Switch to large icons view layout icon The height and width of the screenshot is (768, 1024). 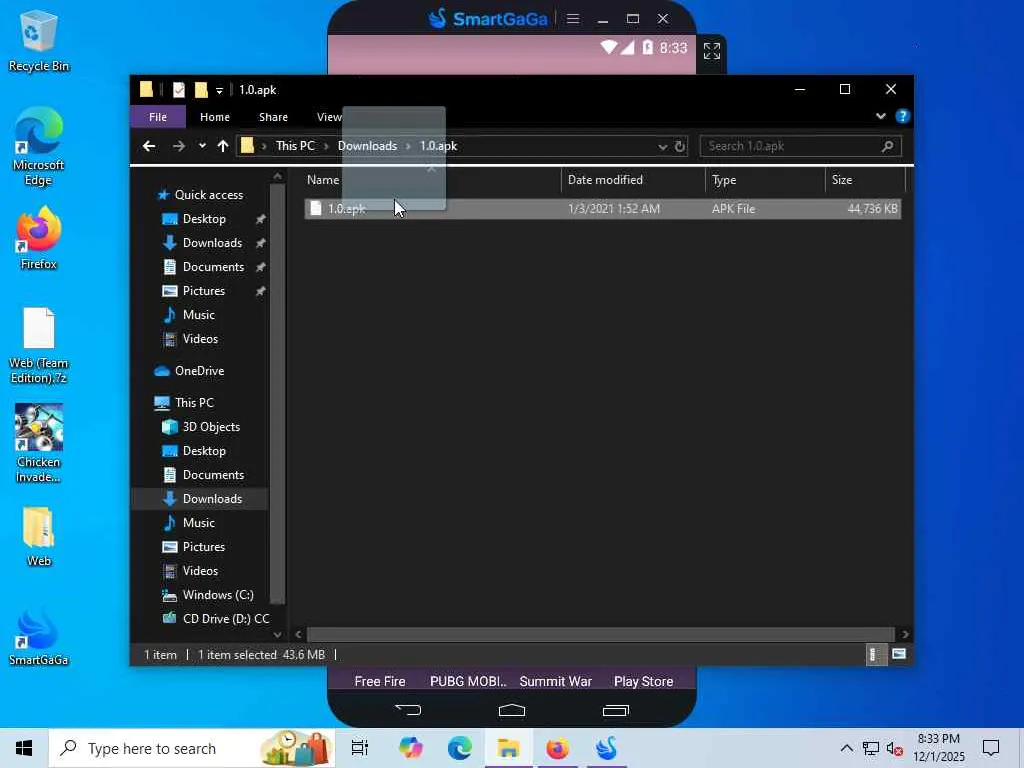[x=899, y=654]
